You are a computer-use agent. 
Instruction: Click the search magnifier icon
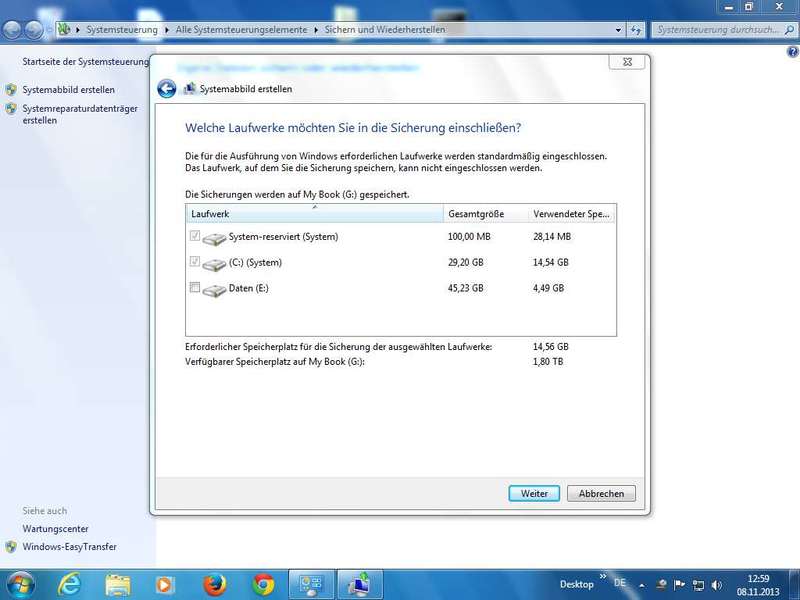(x=789, y=30)
